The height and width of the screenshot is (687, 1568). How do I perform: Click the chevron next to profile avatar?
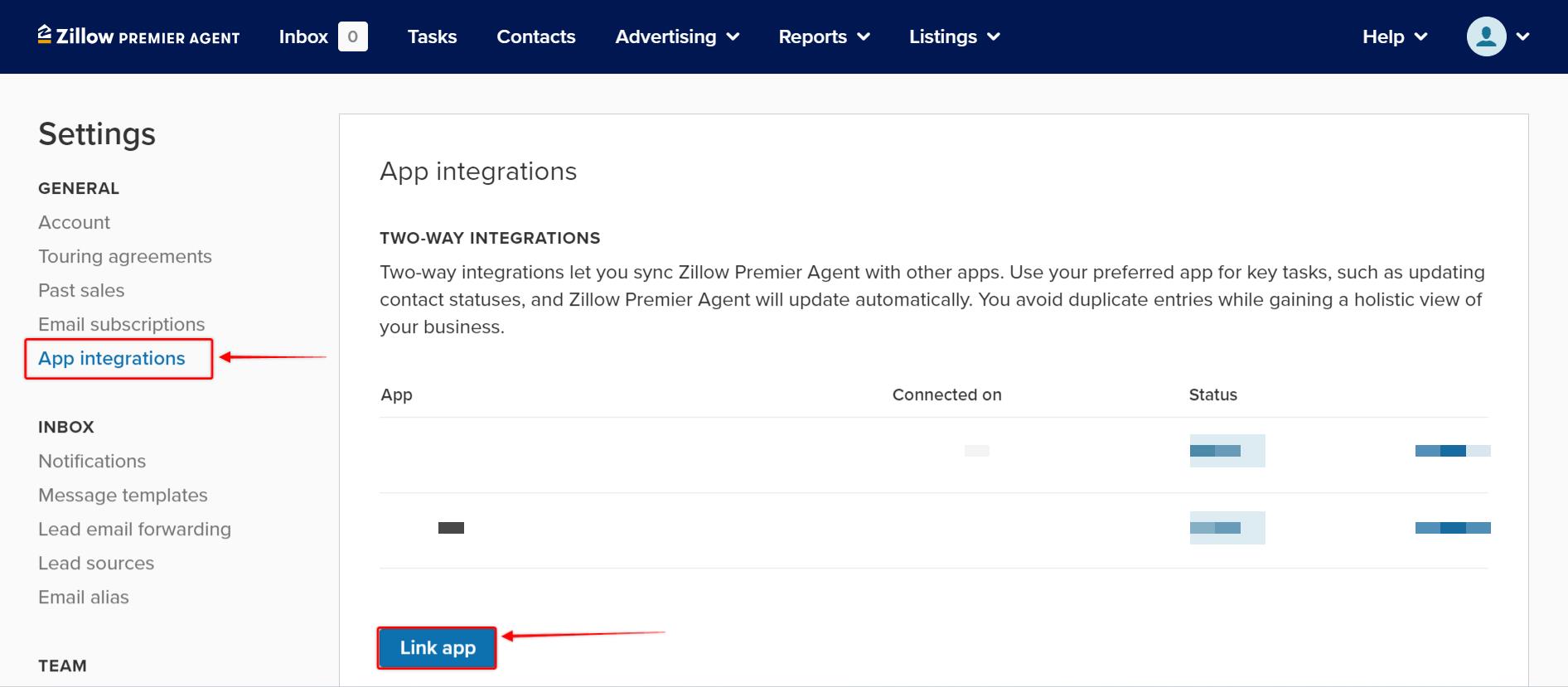[1522, 36]
